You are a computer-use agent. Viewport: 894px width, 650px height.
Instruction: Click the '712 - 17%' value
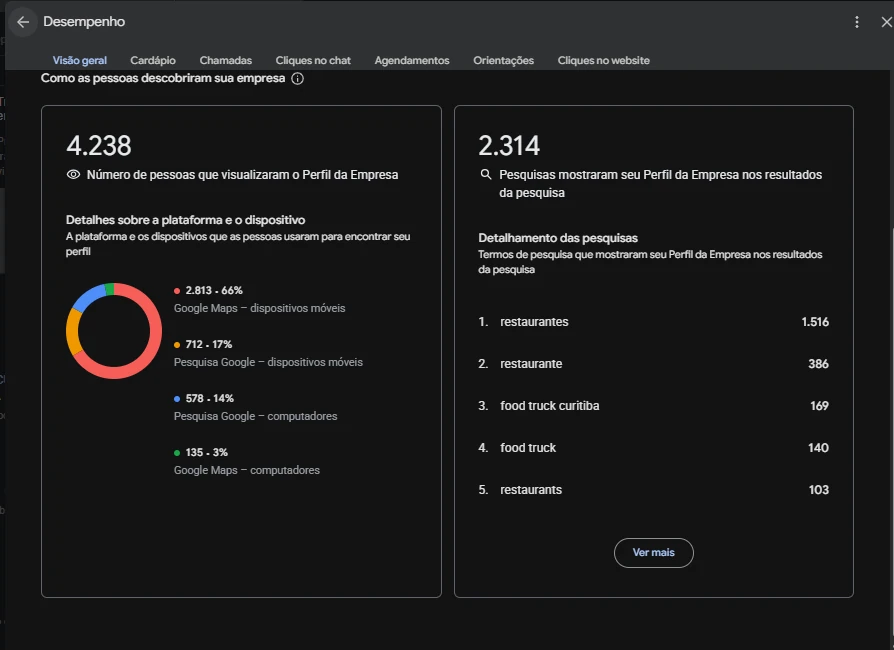(x=209, y=344)
